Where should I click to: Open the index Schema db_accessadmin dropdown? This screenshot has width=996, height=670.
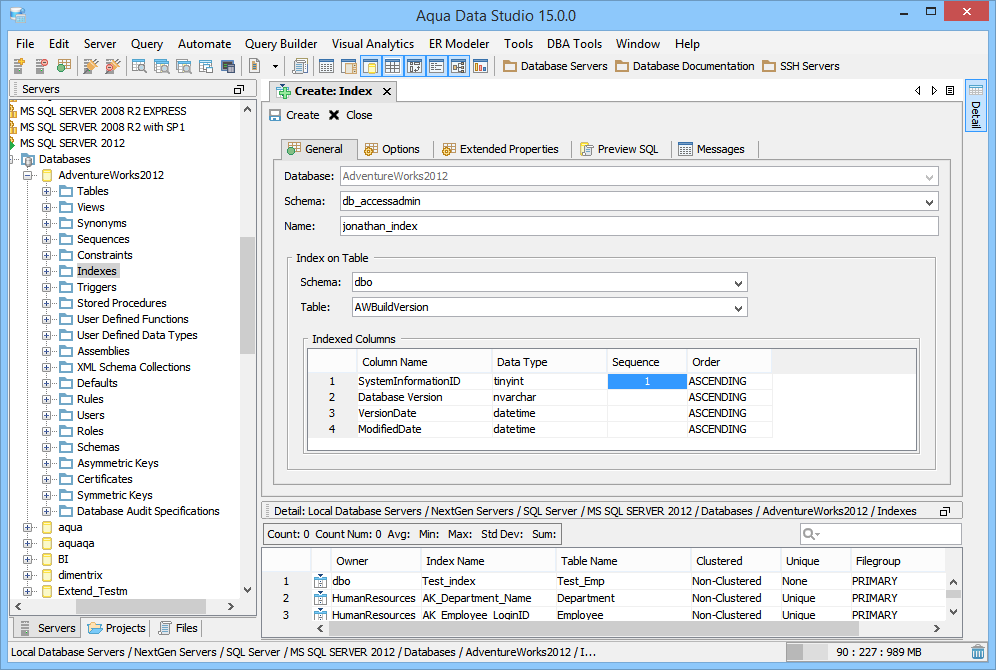click(x=931, y=201)
